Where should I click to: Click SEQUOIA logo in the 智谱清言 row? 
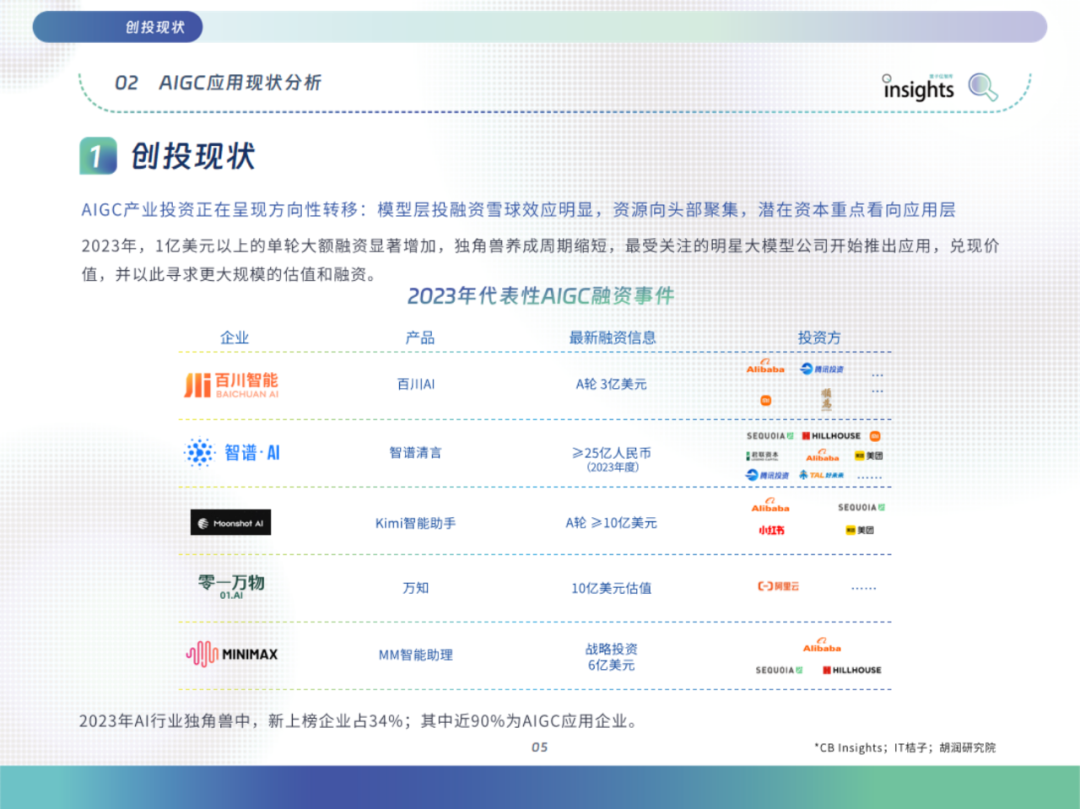point(770,436)
